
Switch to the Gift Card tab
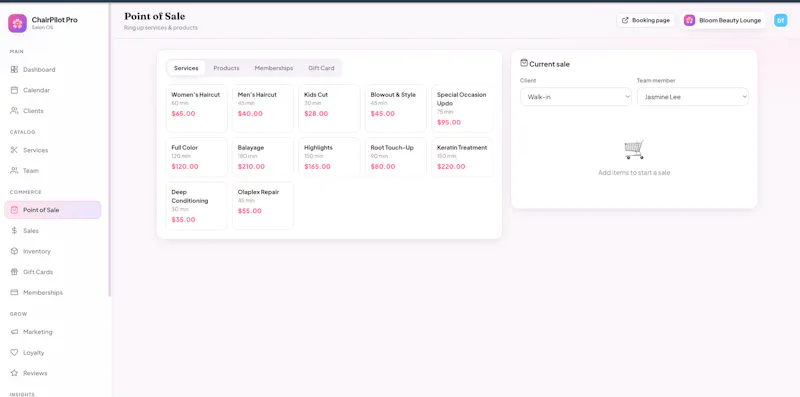(321, 68)
